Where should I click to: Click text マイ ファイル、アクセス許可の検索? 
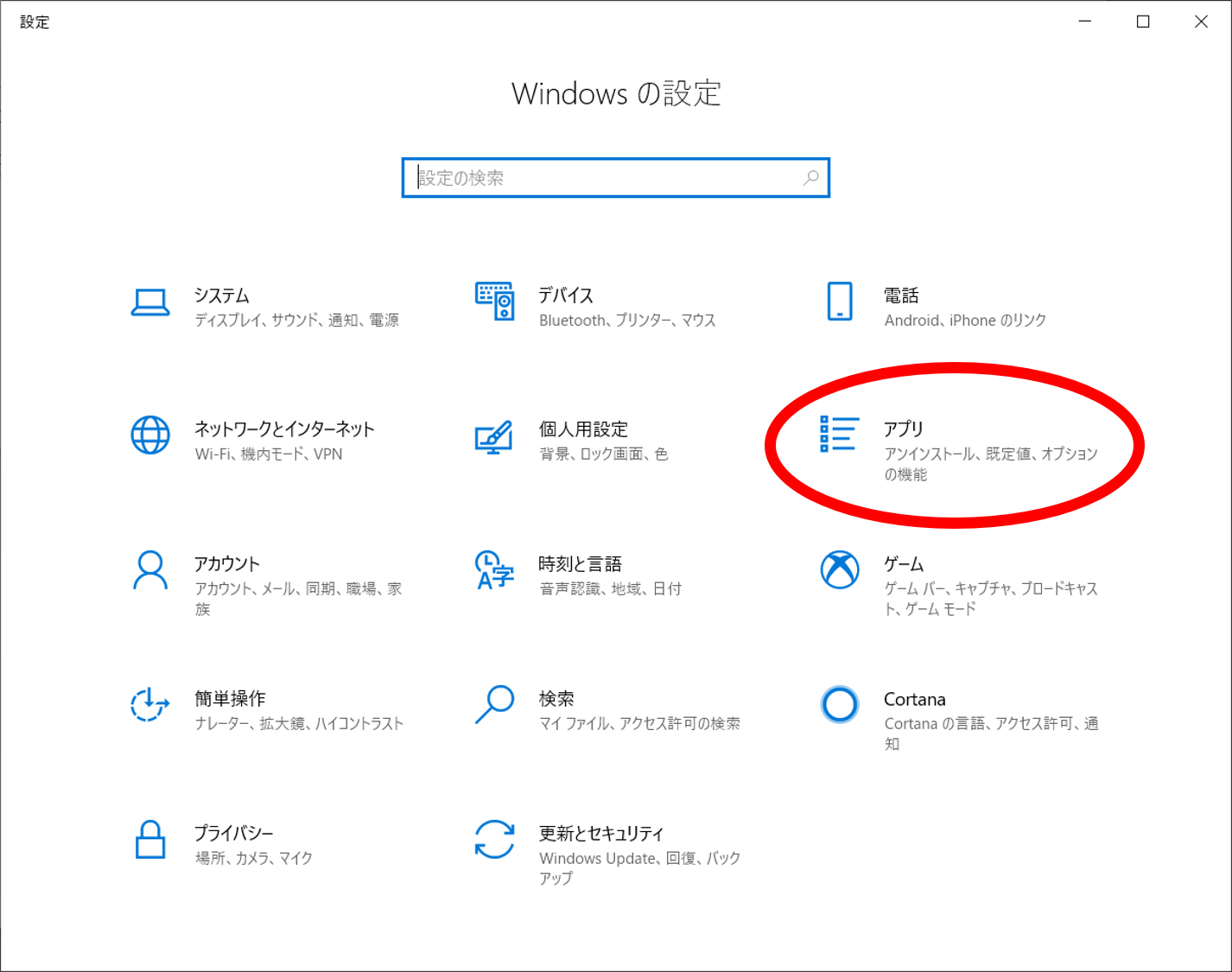tap(640, 724)
